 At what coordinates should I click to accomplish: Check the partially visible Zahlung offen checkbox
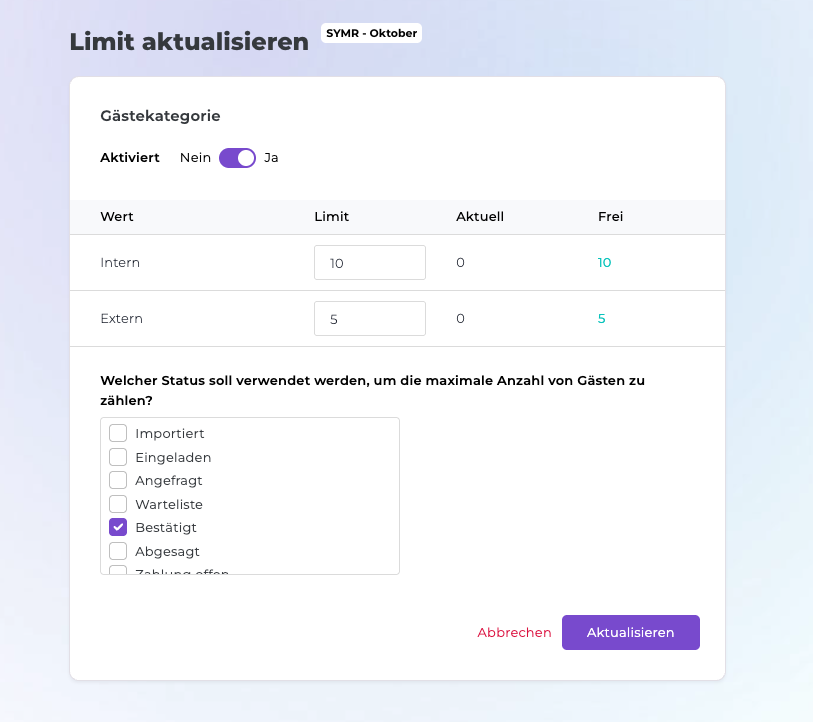pos(118,571)
